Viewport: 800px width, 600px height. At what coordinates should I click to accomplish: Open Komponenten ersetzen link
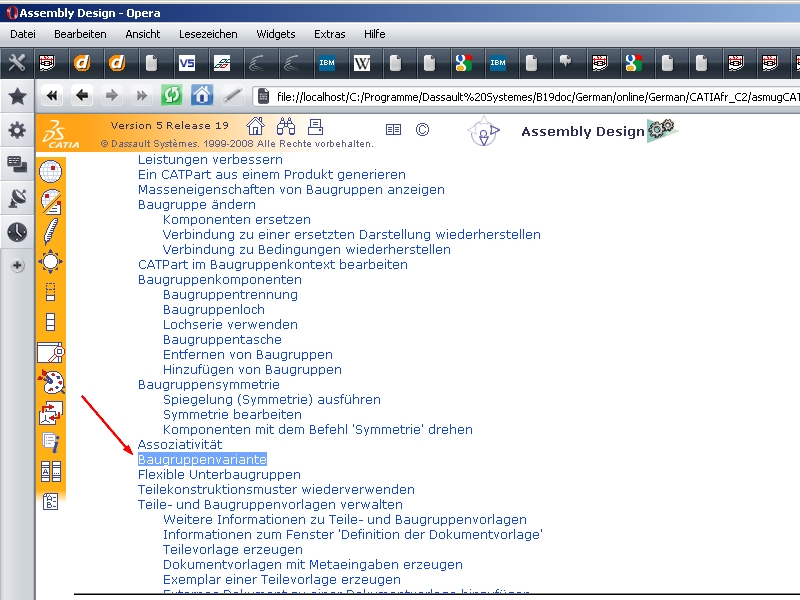pos(237,219)
